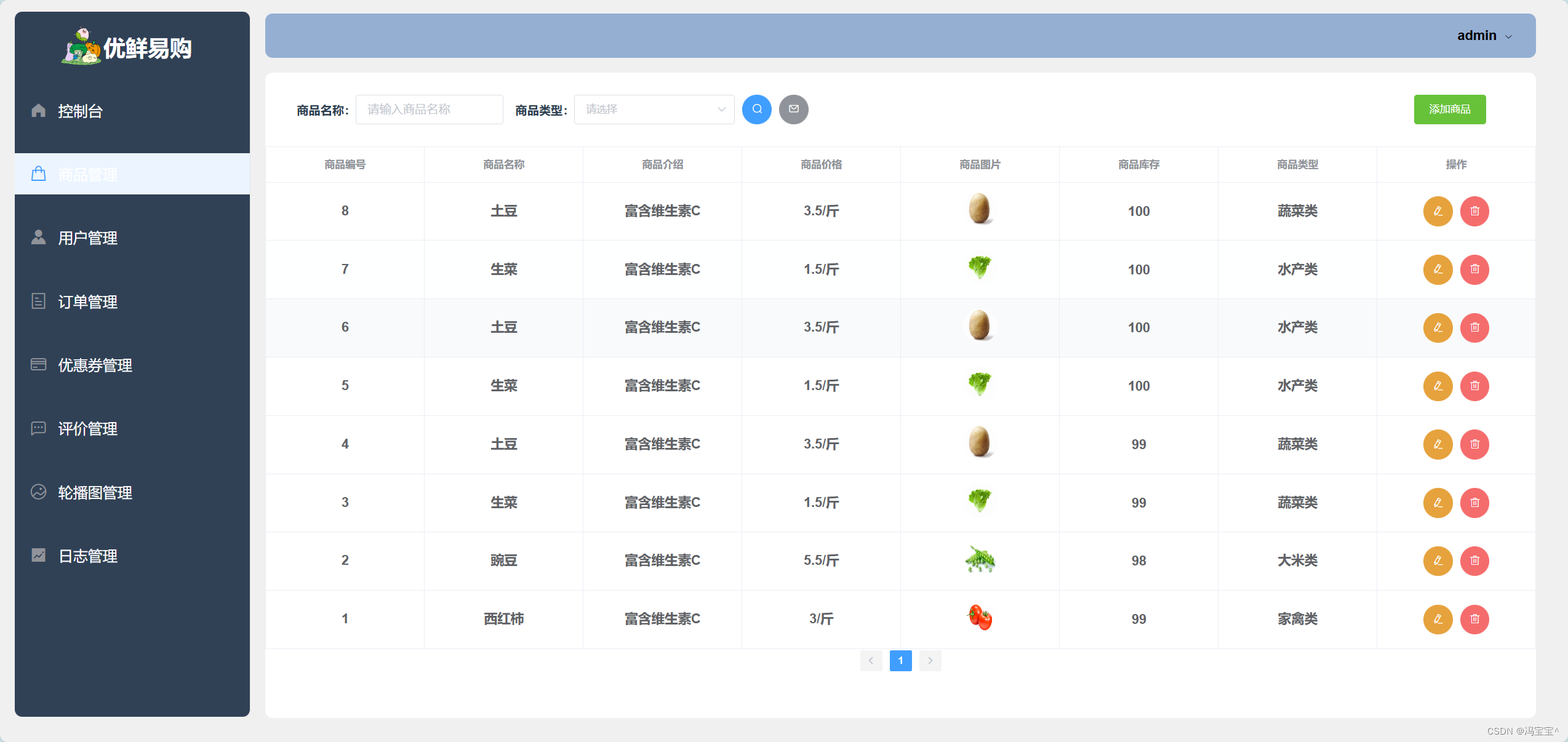
Task: Open the 商品类型 select dropdown
Action: pyautogui.click(x=654, y=110)
